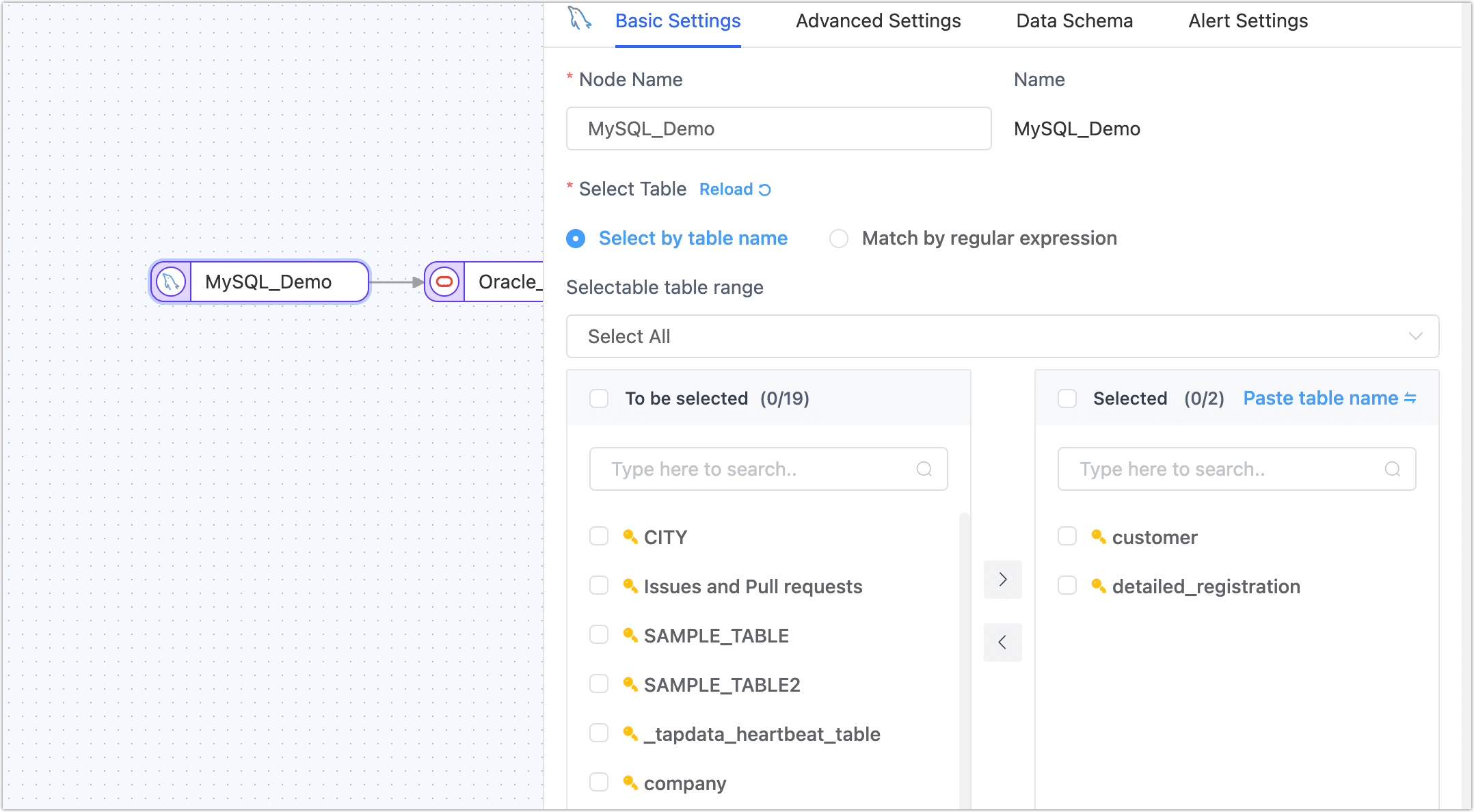This screenshot has width=1474, height=812.
Task: Open the Advanced Settings tab
Action: (x=878, y=21)
